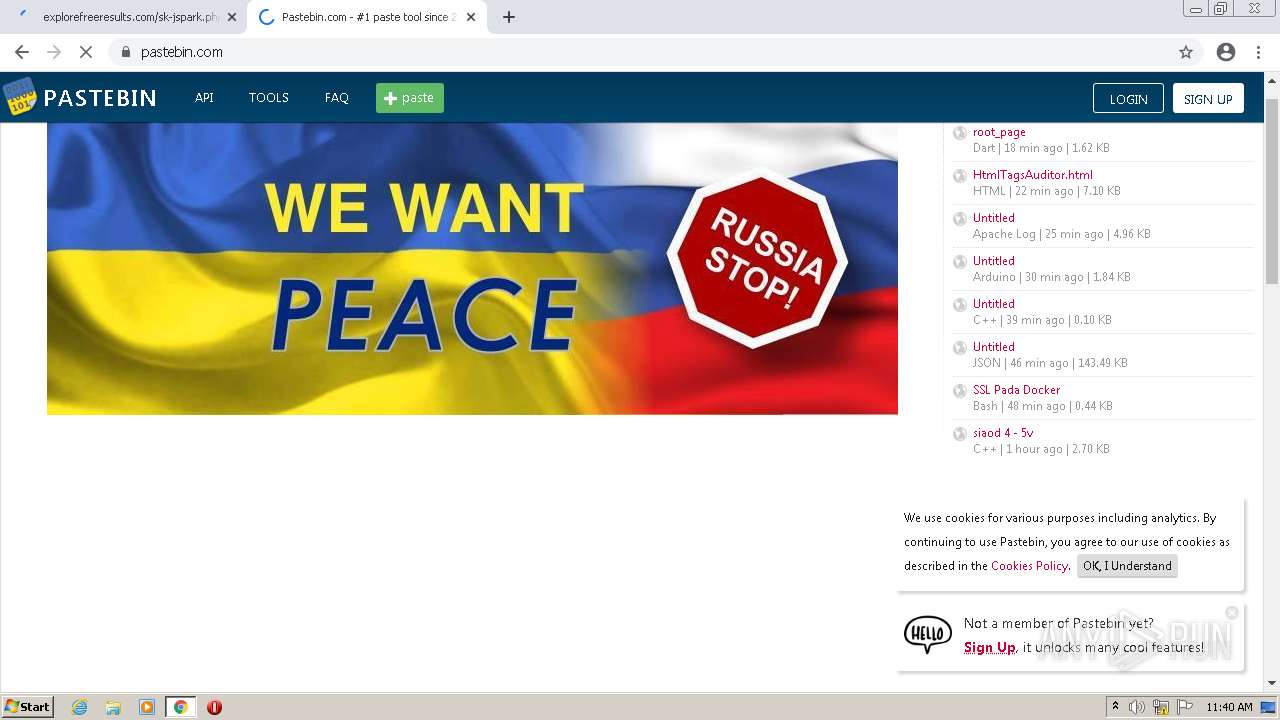Open the Untitled Arduino paste
1280x720 pixels.
(994, 261)
